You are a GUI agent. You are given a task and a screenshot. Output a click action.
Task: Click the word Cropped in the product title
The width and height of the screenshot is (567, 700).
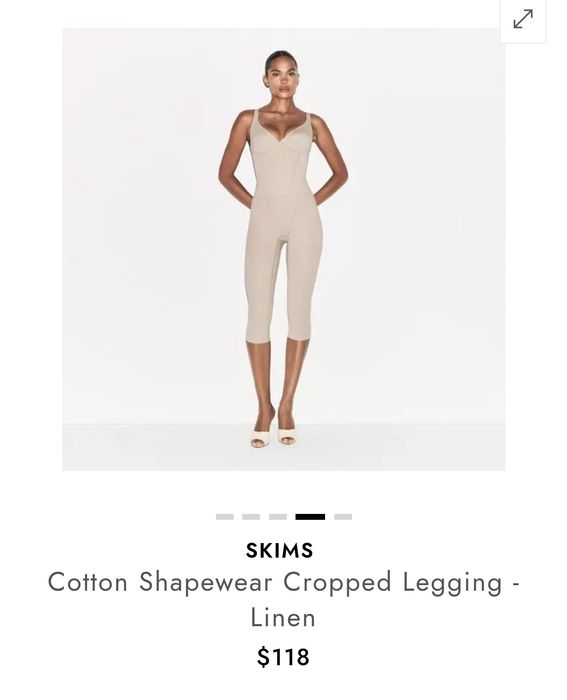[x=338, y=582]
